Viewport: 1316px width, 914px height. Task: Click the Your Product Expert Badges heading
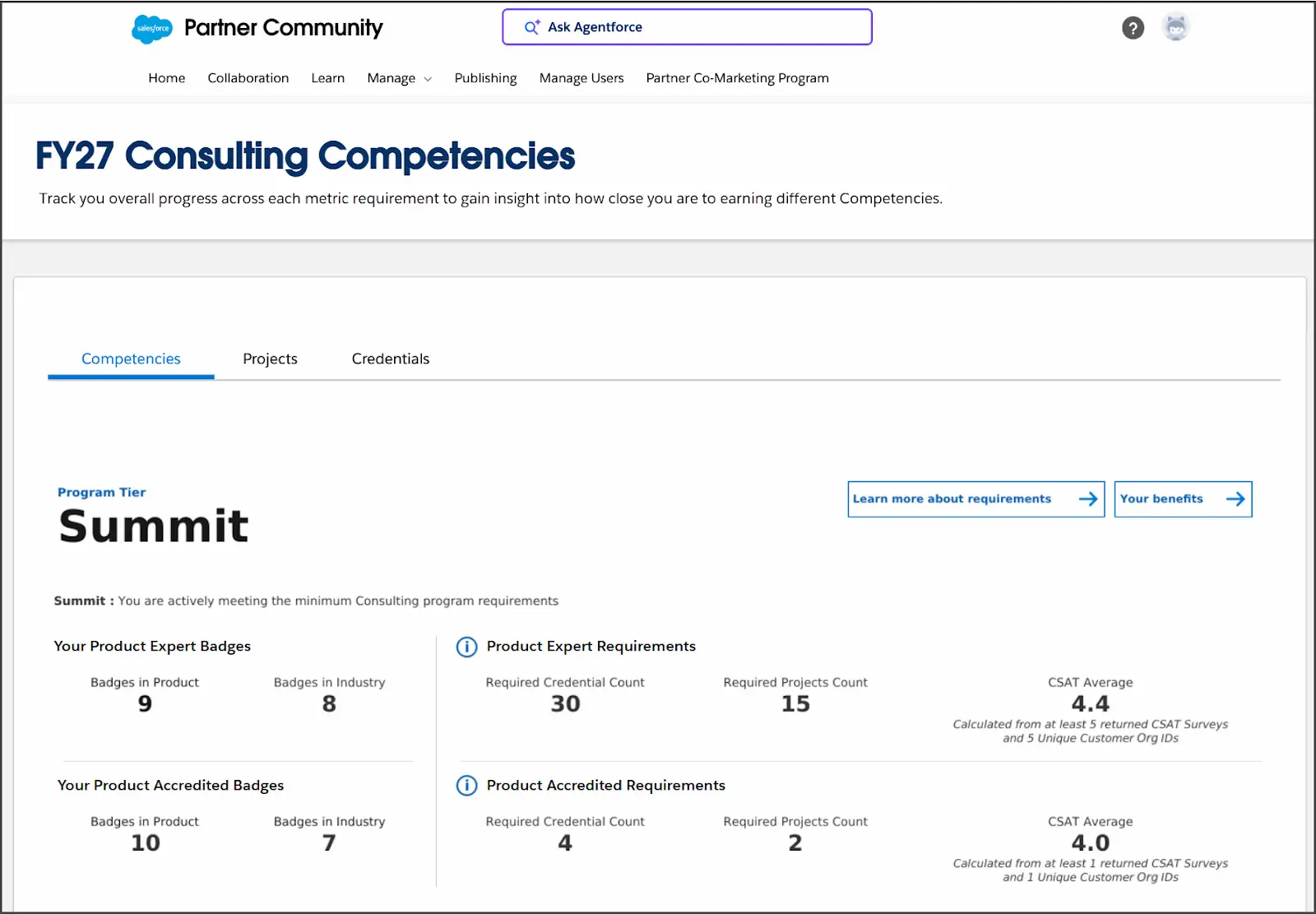[x=152, y=647]
